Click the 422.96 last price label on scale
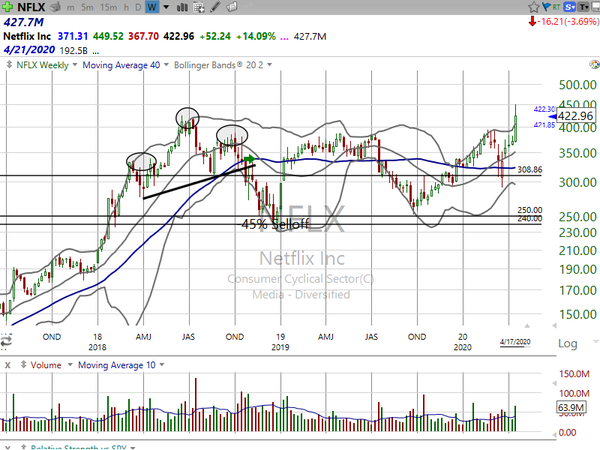The height and width of the screenshot is (450, 600). [576, 116]
